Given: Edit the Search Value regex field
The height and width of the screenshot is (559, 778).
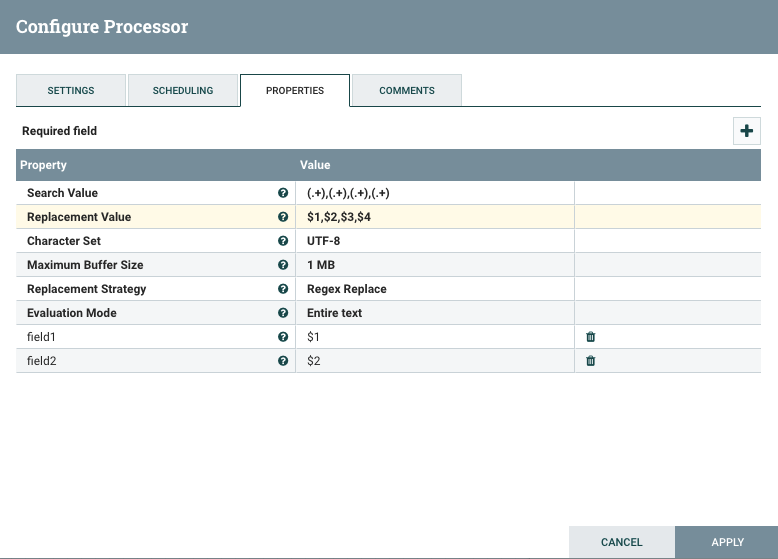Looking at the screenshot, I should tap(434, 193).
